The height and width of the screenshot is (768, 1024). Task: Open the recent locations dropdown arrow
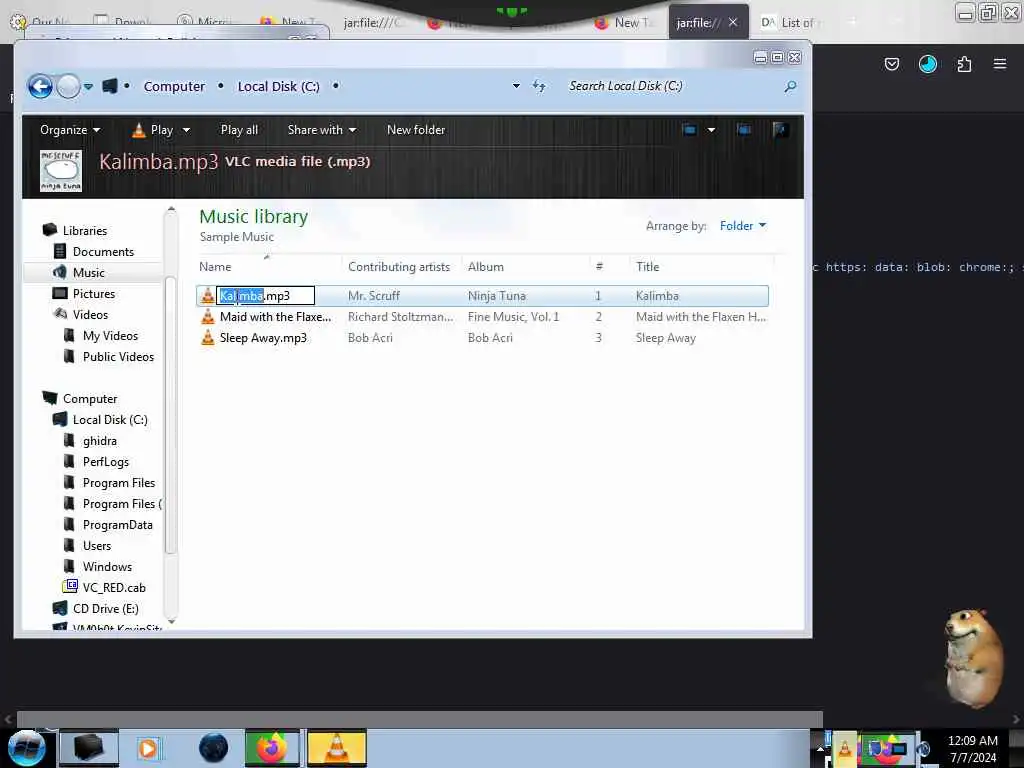pyautogui.click(x=88, y=86)
